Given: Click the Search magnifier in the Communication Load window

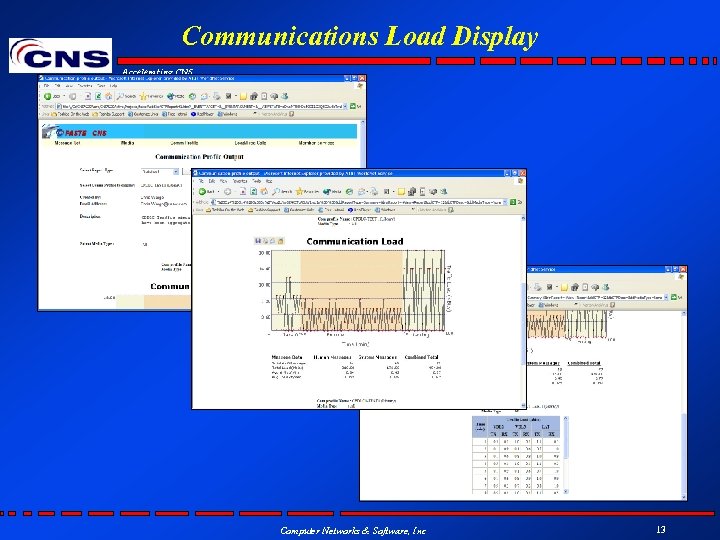Looking at the screenshot, I should coord(276,191).
